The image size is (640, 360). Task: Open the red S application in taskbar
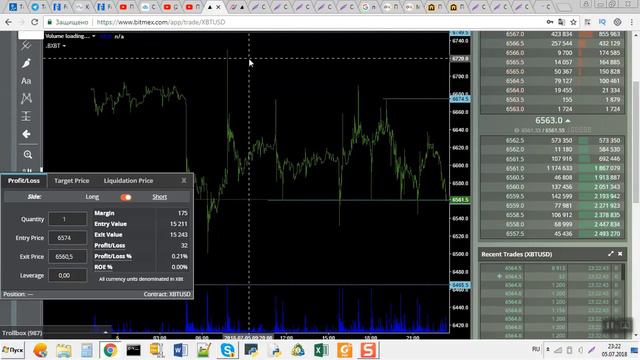(368, 350)
